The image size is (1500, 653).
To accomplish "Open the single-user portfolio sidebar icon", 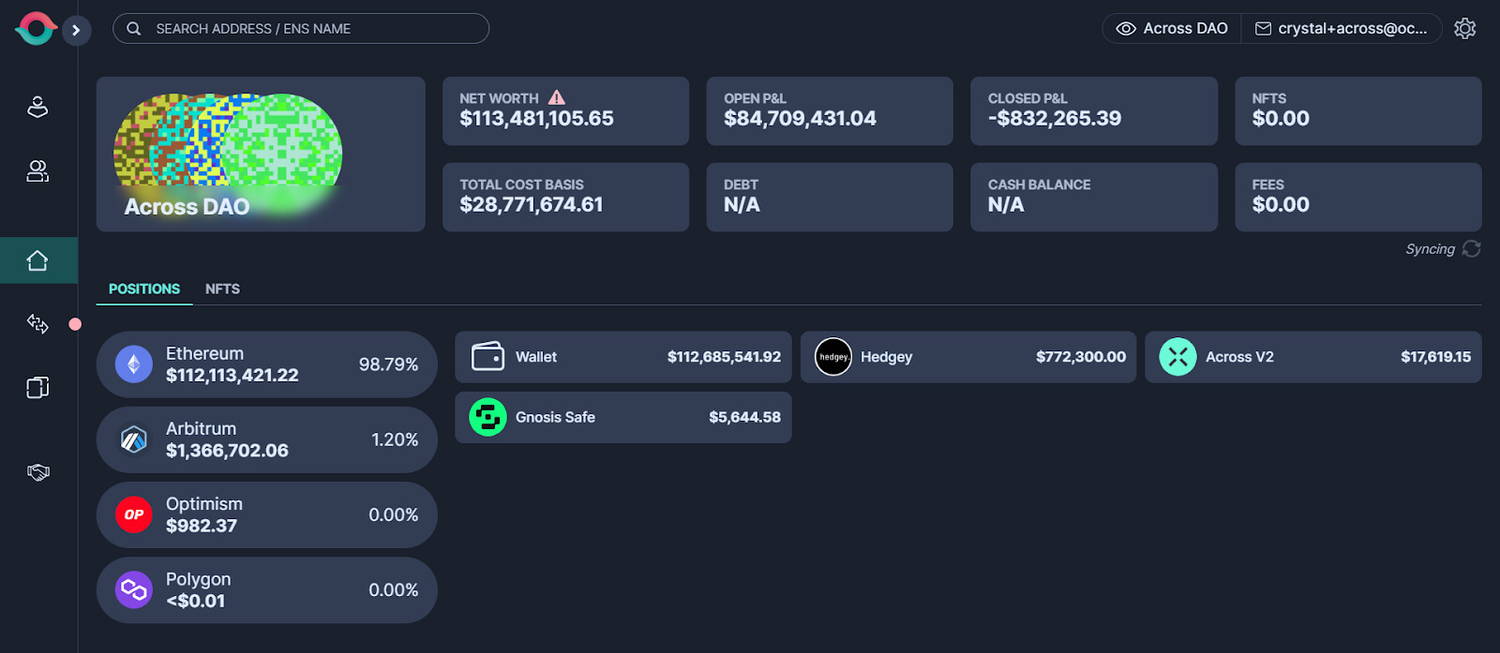I will pos(37,107).
